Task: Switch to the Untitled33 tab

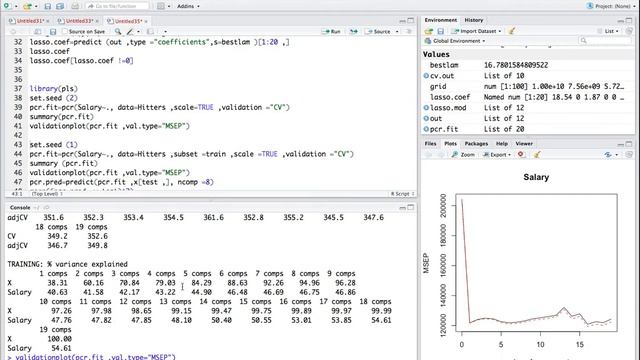Action: coord(79,21)
